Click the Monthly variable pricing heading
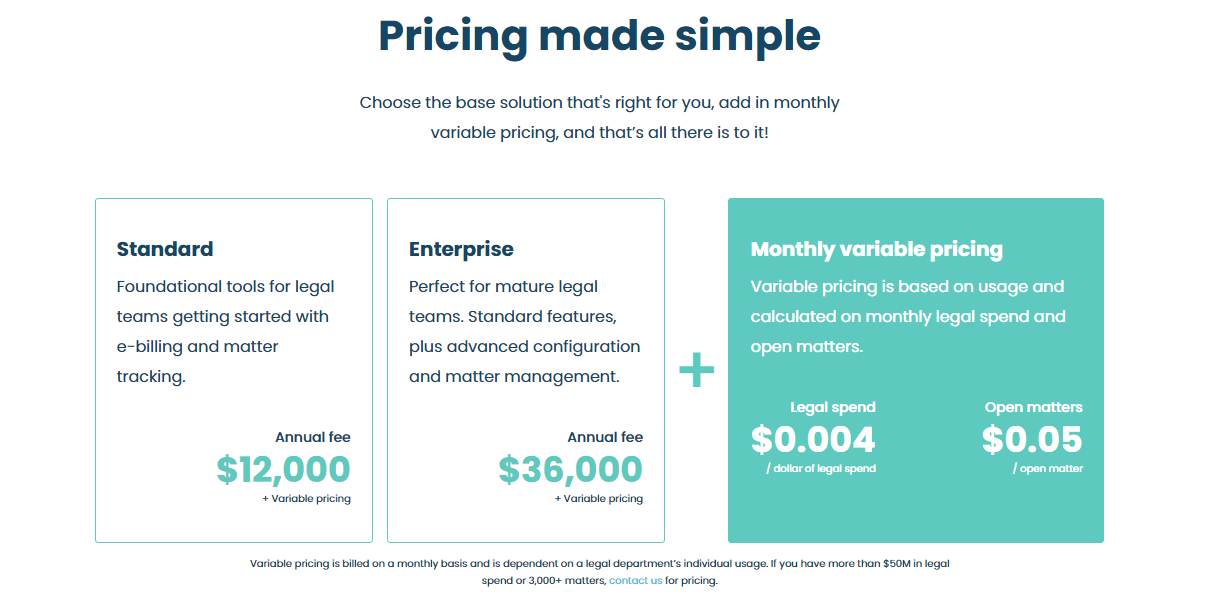This screenshot has height=607, width=1218. 876,249
